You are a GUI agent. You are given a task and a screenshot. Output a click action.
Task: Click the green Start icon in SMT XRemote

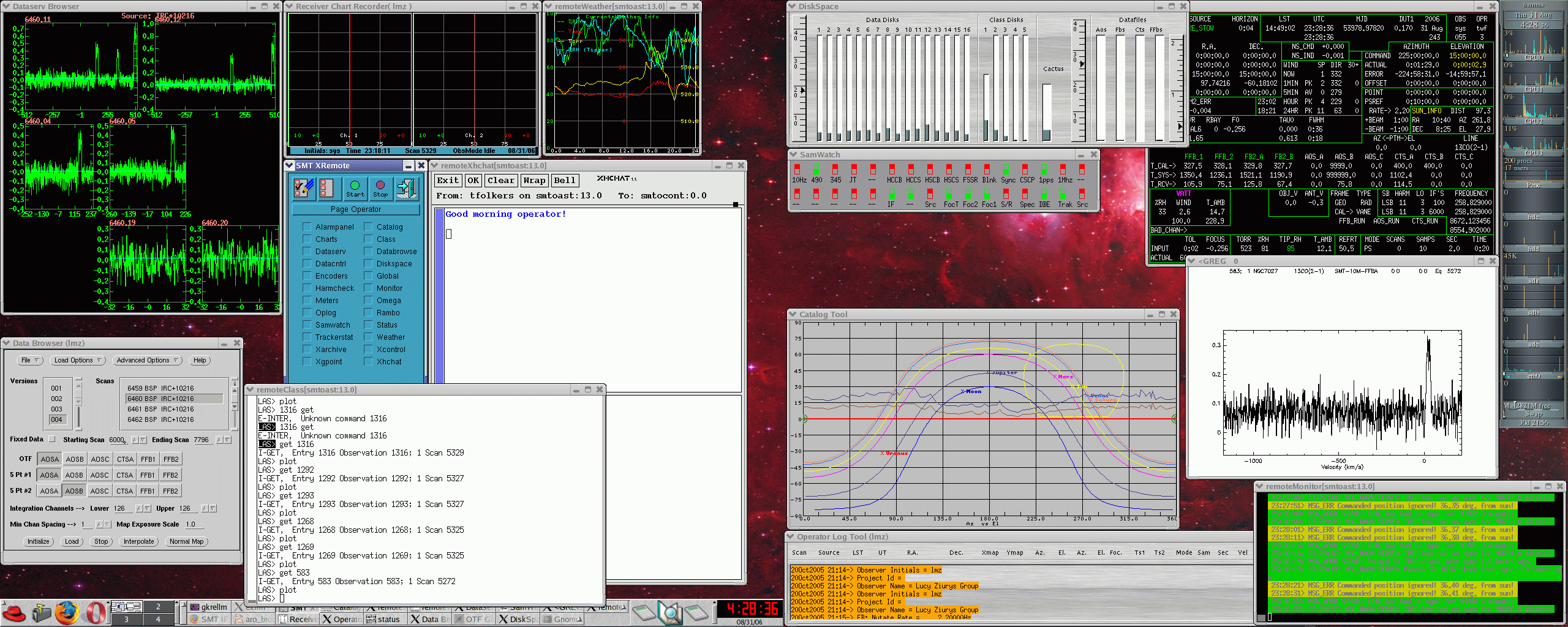pos(355,189)
